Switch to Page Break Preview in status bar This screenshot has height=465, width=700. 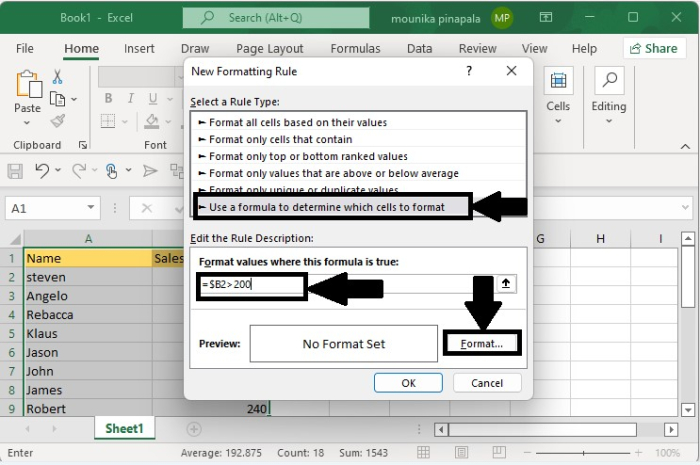(x=499, y=453)
